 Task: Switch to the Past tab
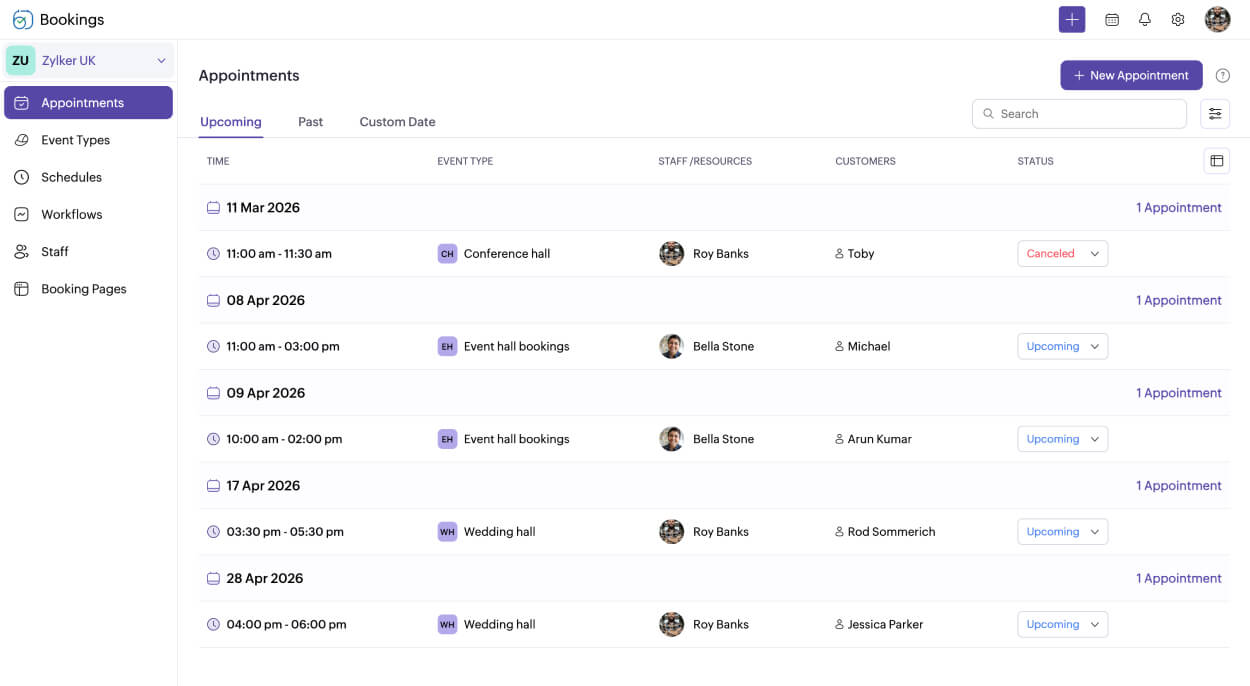tap(310, 121)
